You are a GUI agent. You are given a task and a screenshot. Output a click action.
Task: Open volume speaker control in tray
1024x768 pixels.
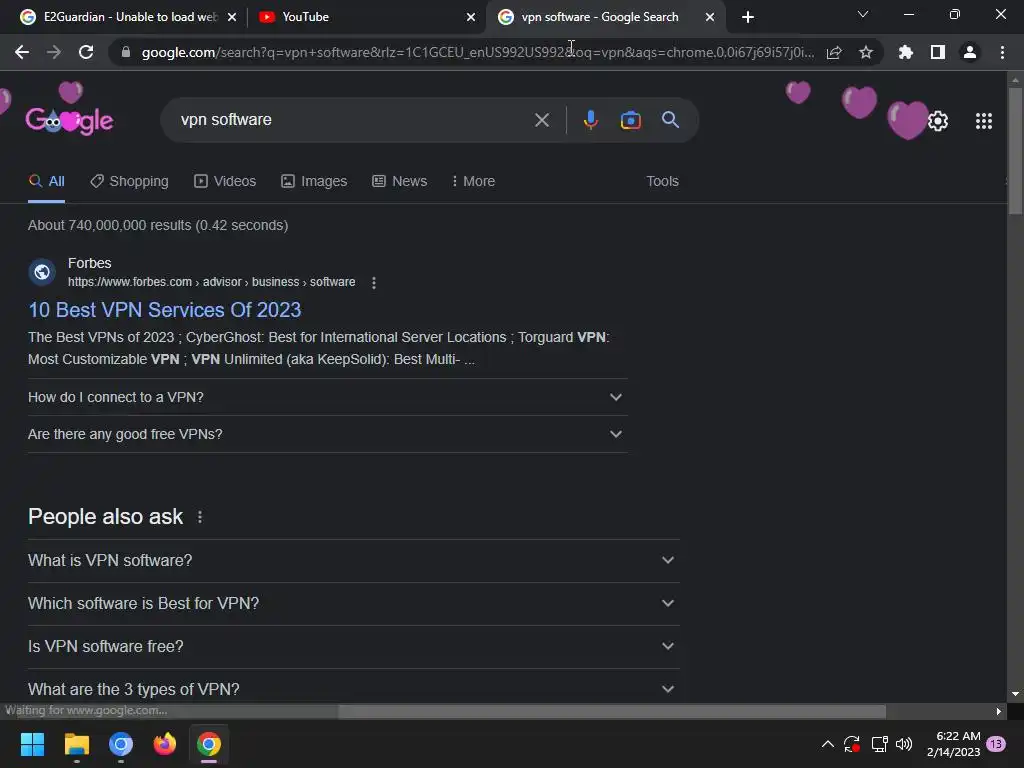[x=904, y=744]
